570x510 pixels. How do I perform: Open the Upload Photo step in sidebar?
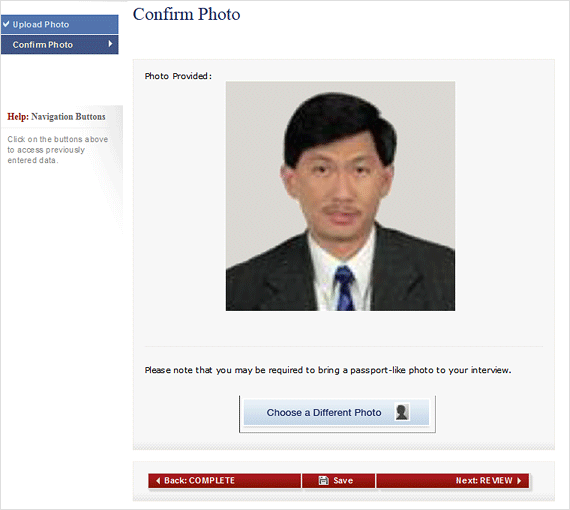click(x=60, y=24)
